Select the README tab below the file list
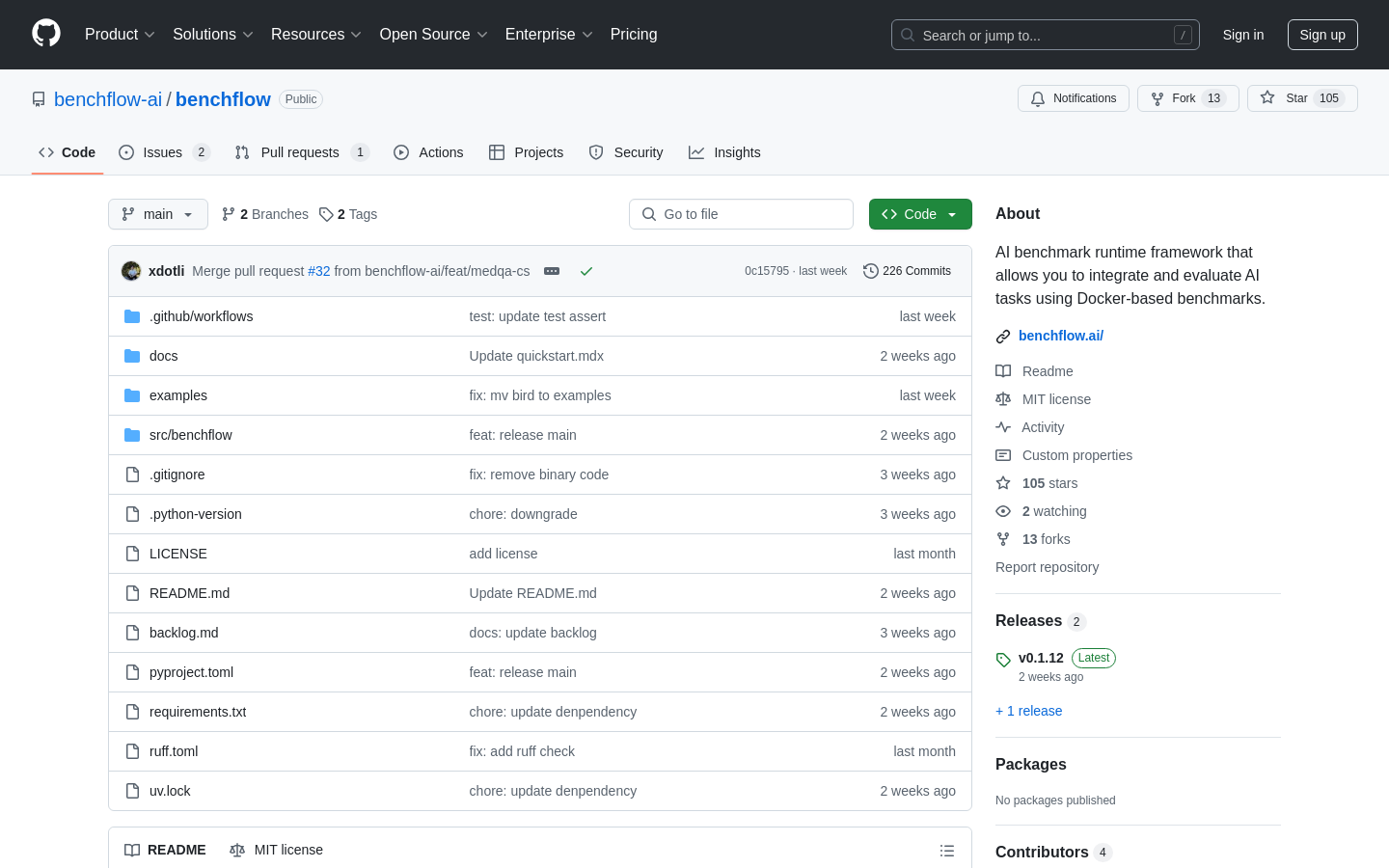The width and height of the screenshot is (1389, 868). [x=165, y=850]
